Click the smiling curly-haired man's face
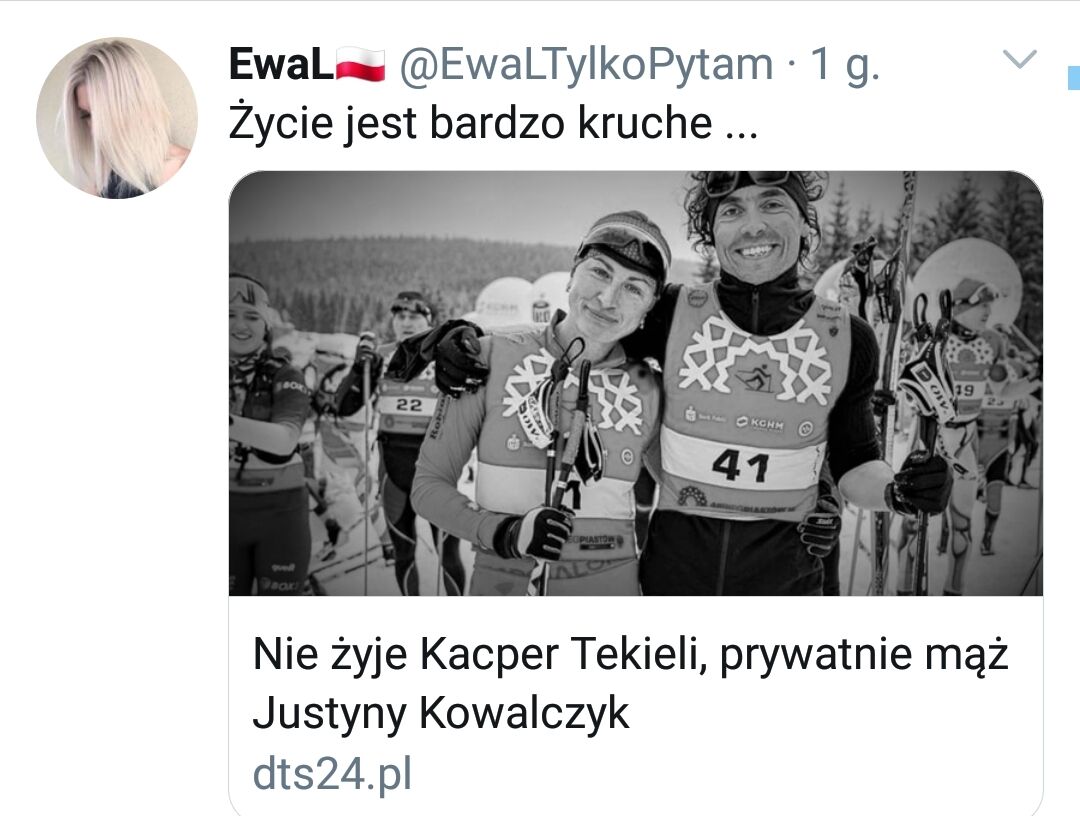1080x816 pixels. pos(756,232)
